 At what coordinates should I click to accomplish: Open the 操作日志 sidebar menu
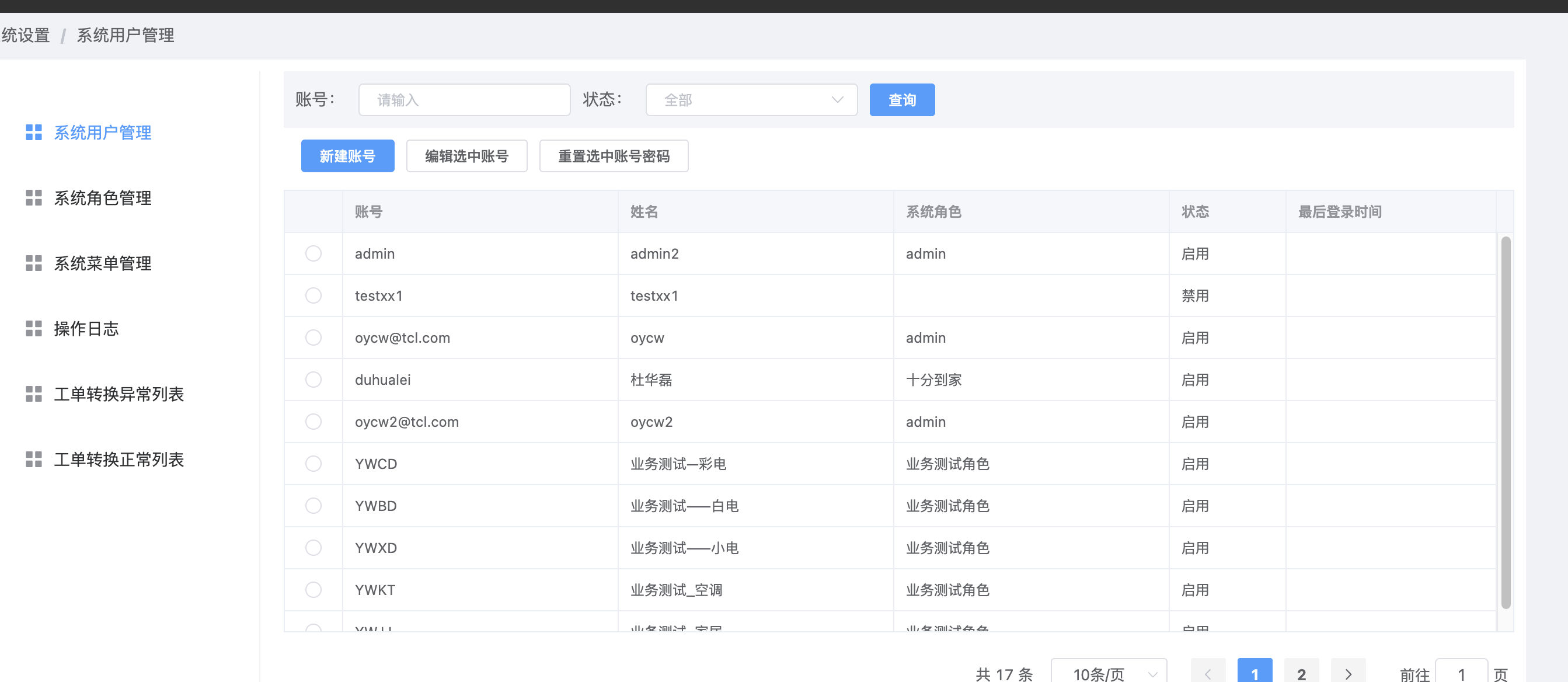(86, 329)
